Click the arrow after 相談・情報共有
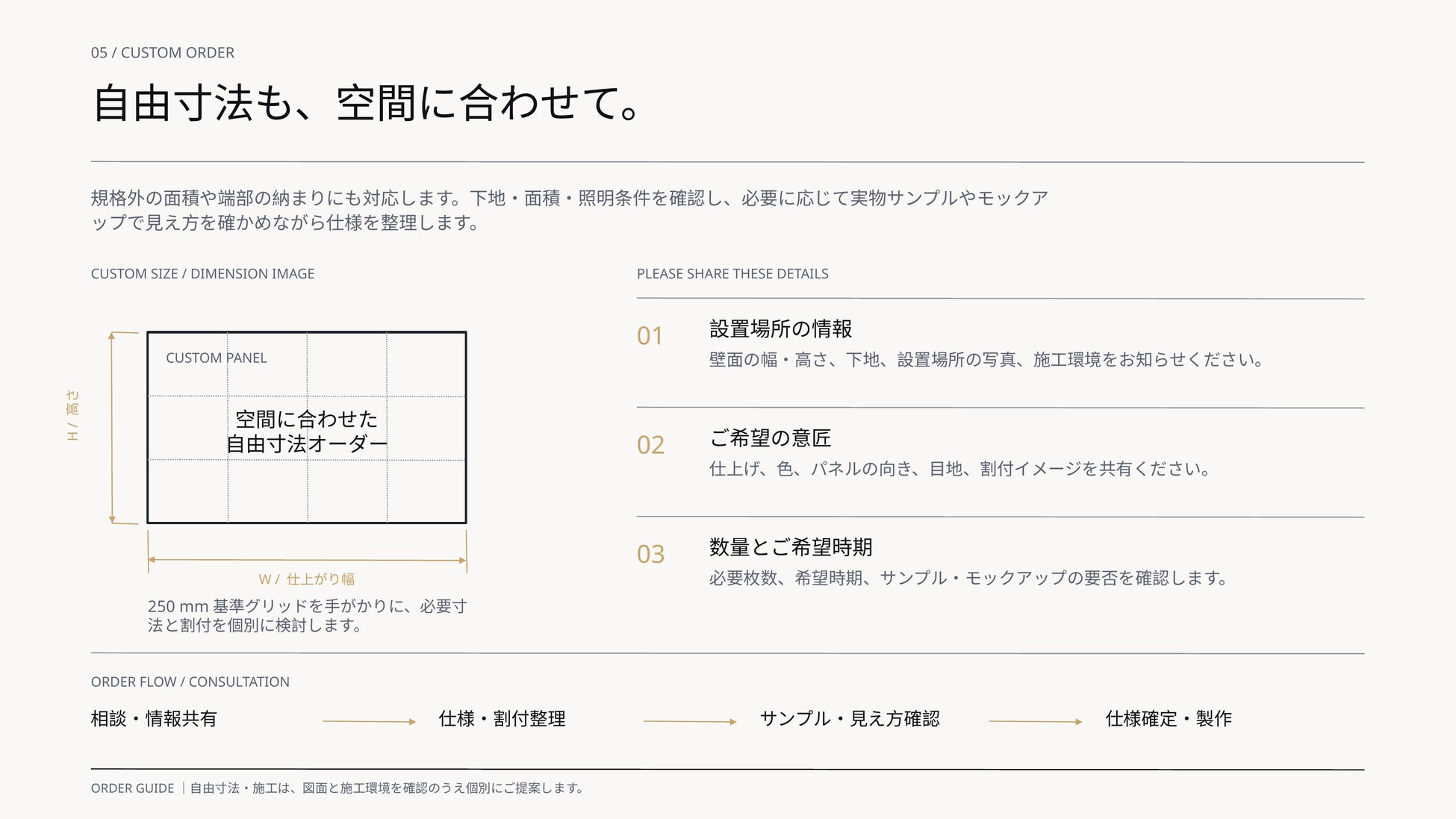The height and width of the screenshot is (819, 1456). tap(369, 721)
